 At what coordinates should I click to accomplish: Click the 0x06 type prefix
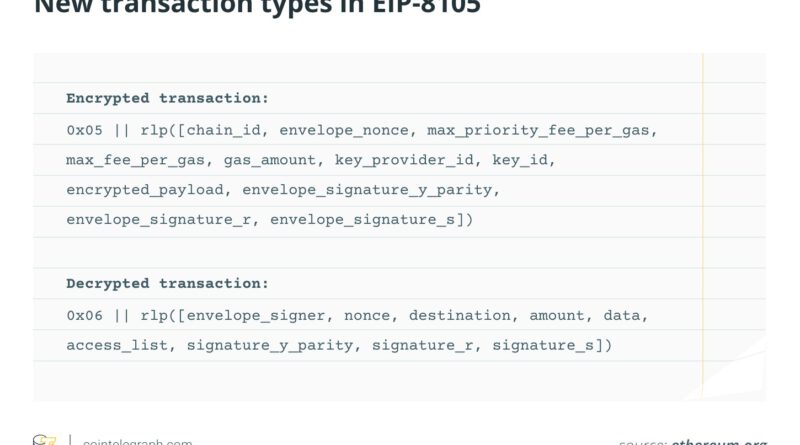click(x=85, y=315)
